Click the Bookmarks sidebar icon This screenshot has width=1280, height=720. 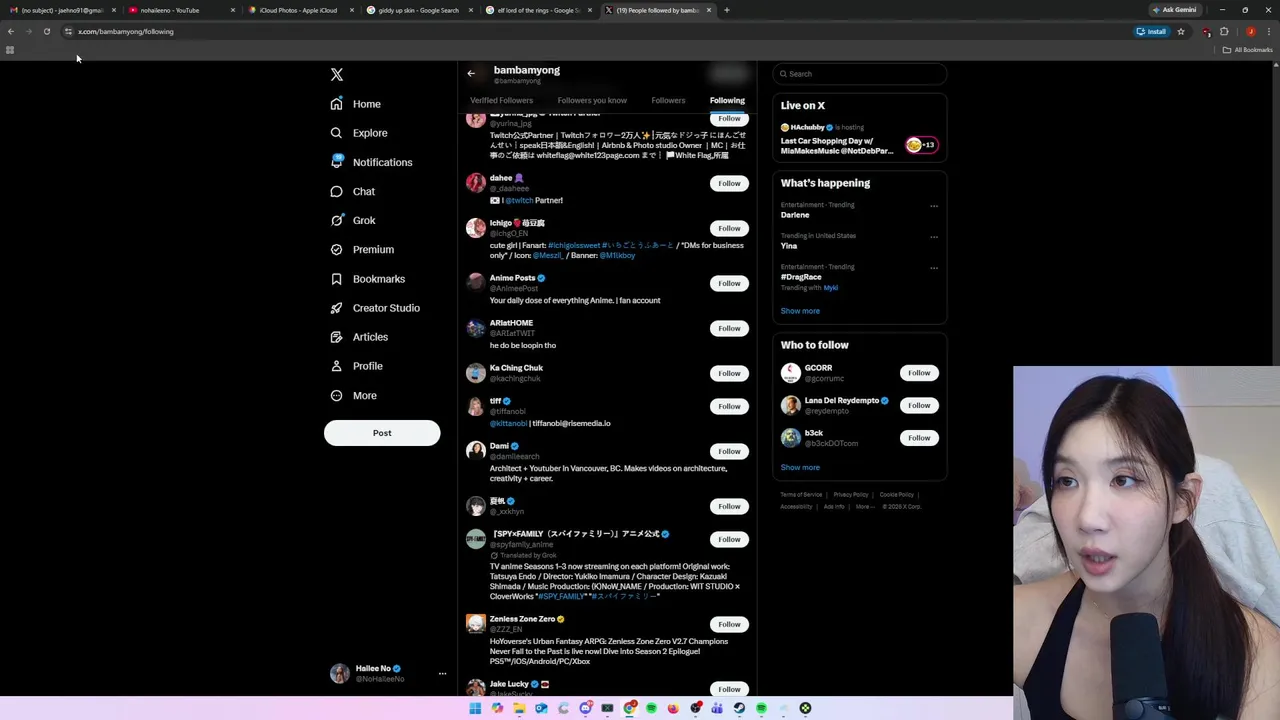click(x=337, y=279)
